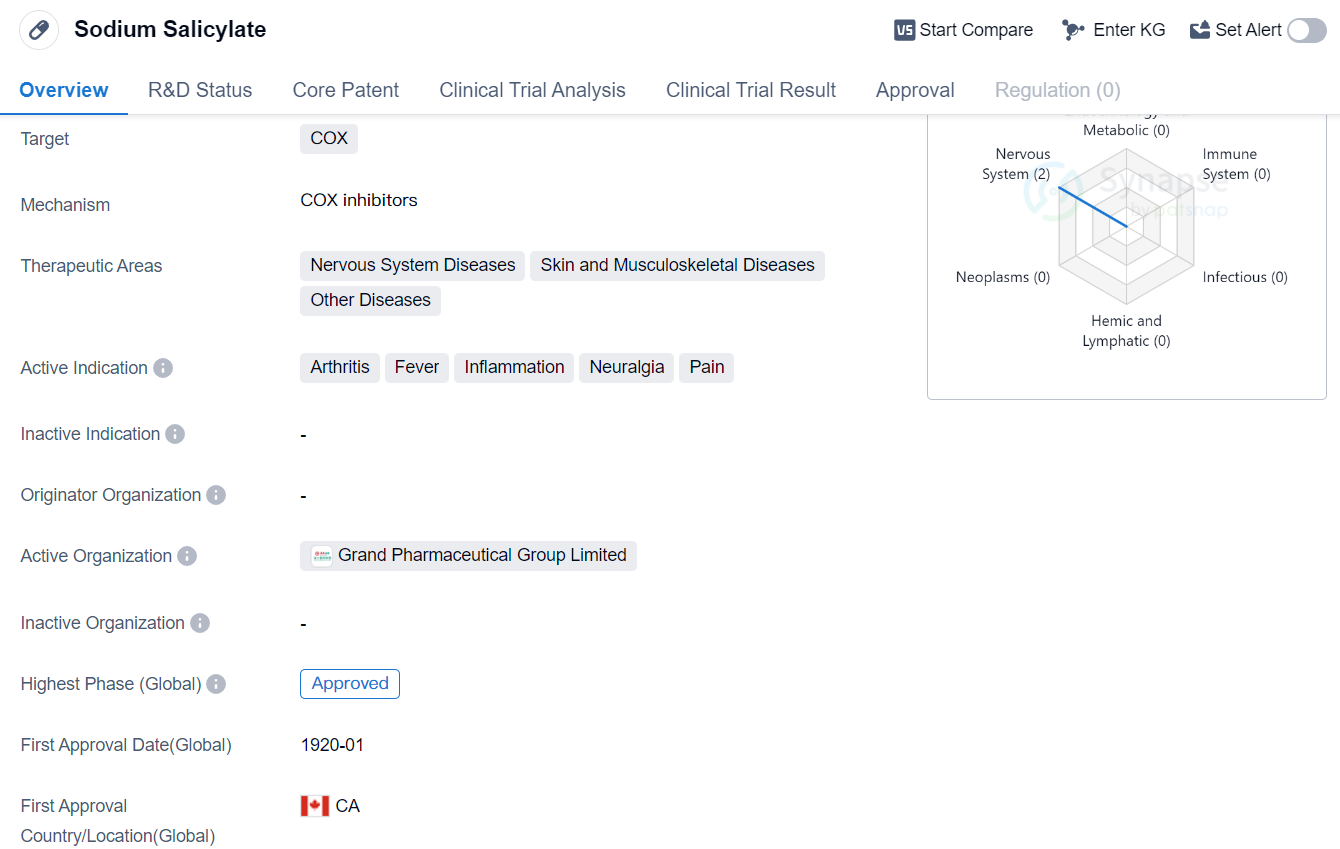
Task: Click info icon beside Originator Organization
Action: pyautogui.click(x=216, y=495)
